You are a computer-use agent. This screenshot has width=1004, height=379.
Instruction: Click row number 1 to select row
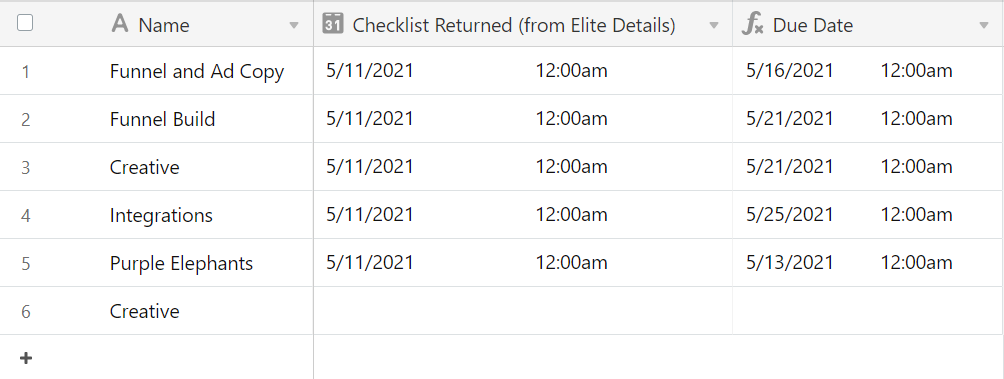(x=26, y=72)
